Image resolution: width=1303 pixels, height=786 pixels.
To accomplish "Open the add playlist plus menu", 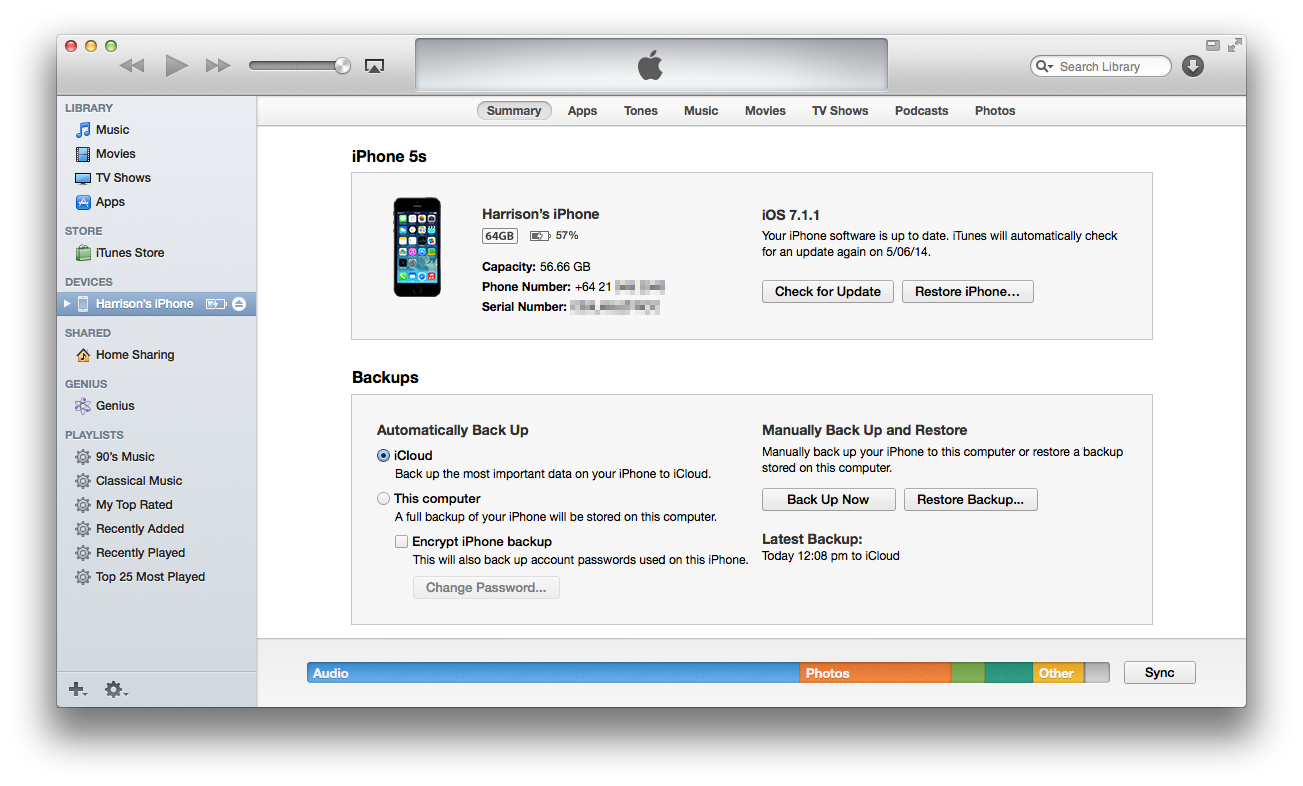I will [x=77, y=689].
